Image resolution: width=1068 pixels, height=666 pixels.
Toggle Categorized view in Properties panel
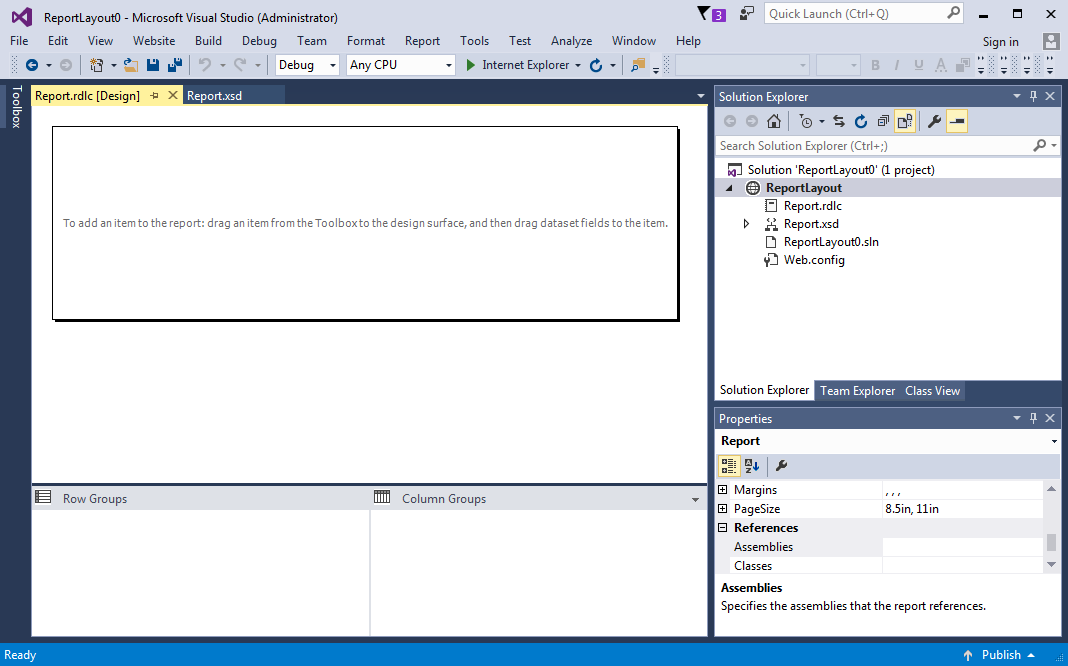729,466
